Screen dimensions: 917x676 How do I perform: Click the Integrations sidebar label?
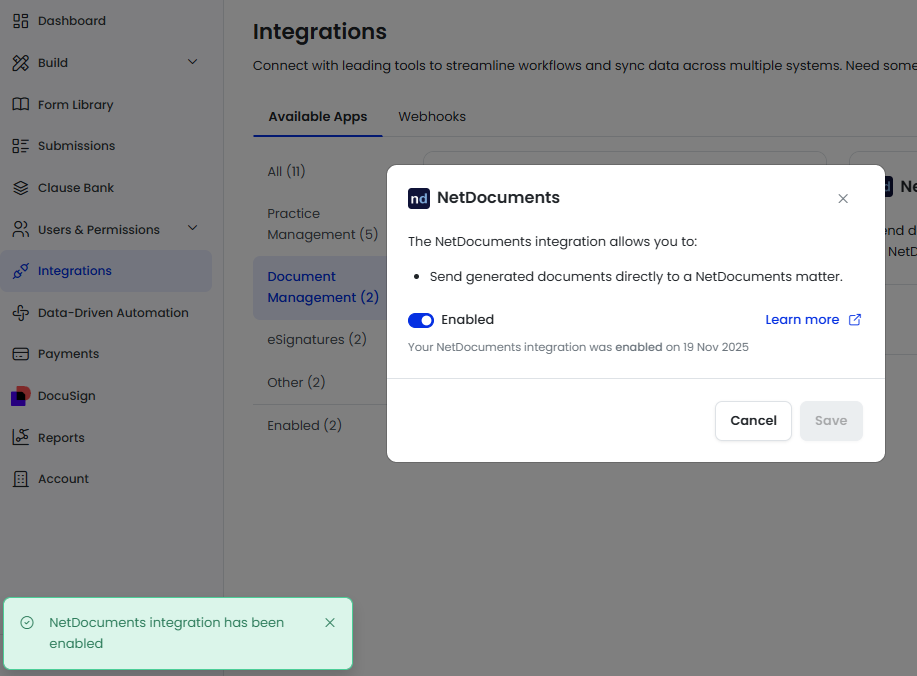pos(74,271)
